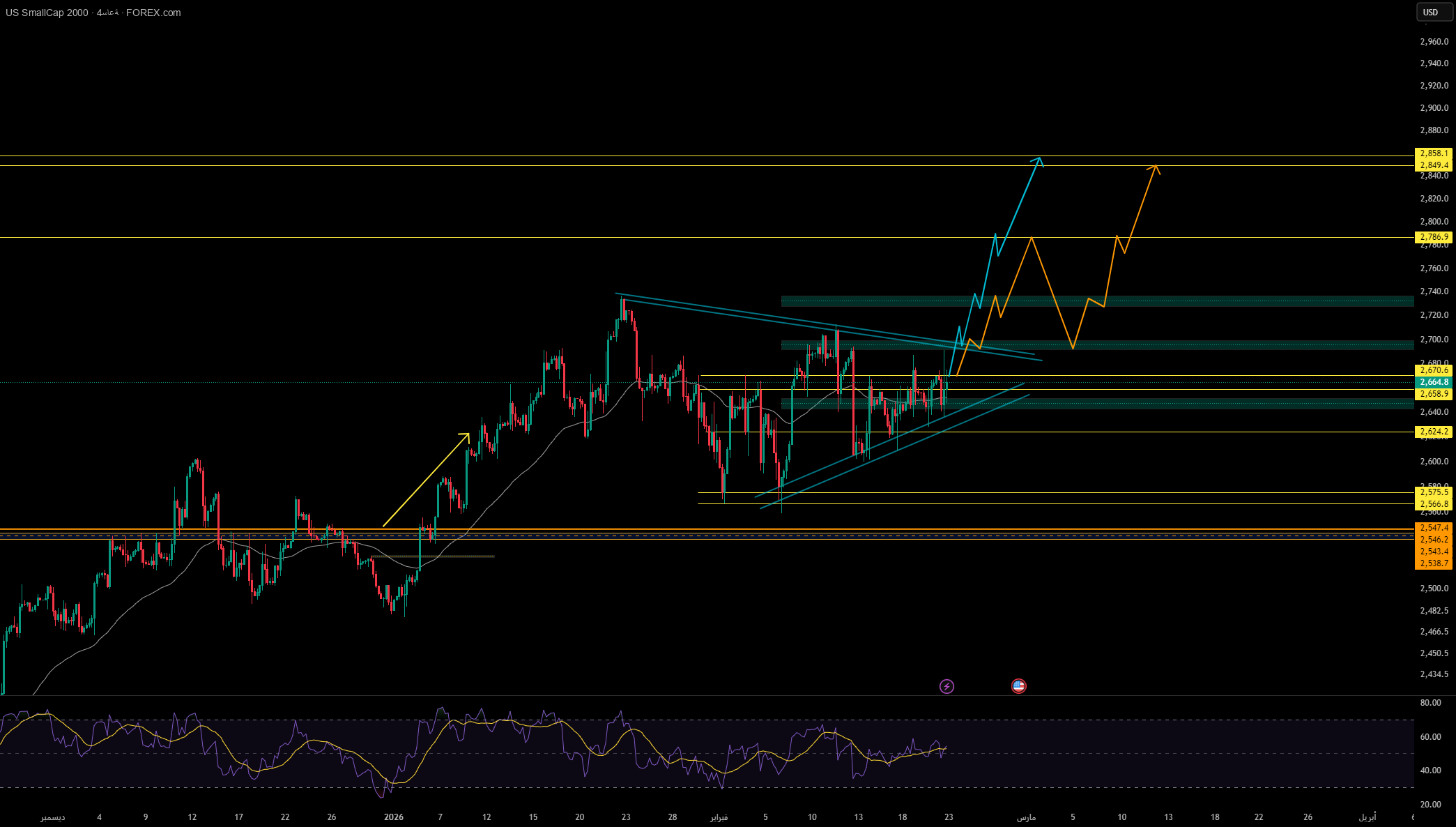The image size is (1456, 827).
Task: Click the 2,566.8 yellow price label
Action: (1433, 503)
